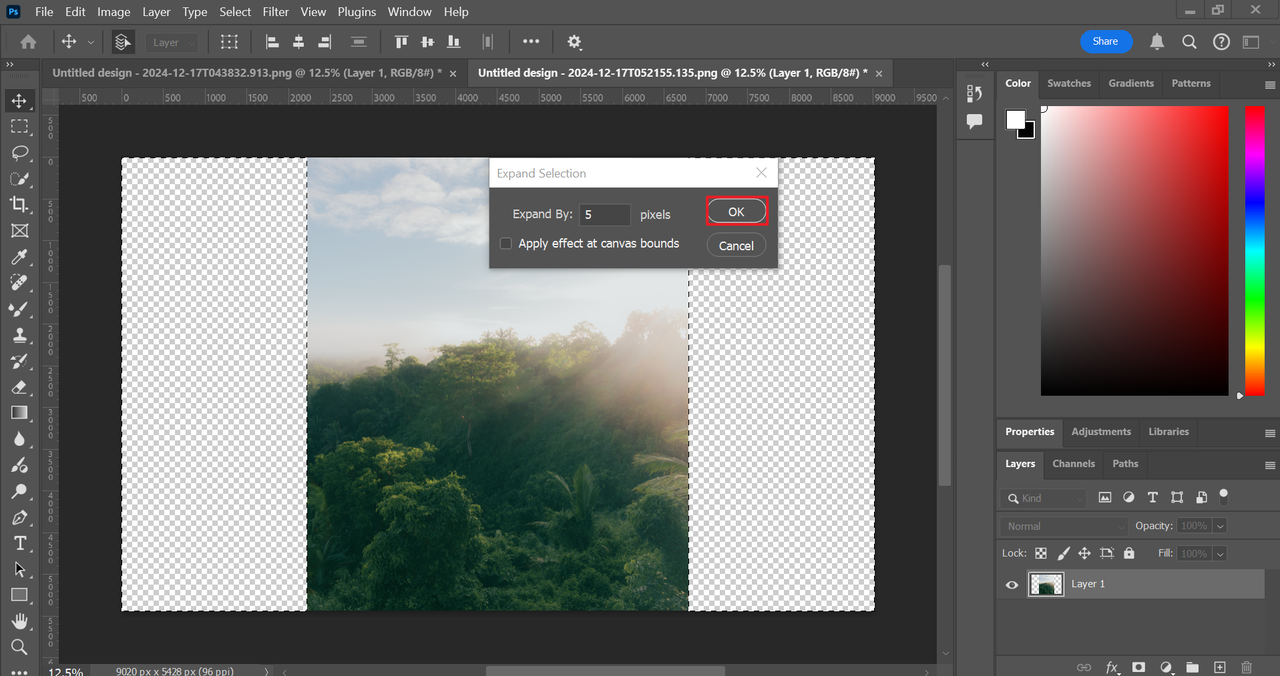
Task: Toggle lock transparent pixels
Action: coord(1041,553)
